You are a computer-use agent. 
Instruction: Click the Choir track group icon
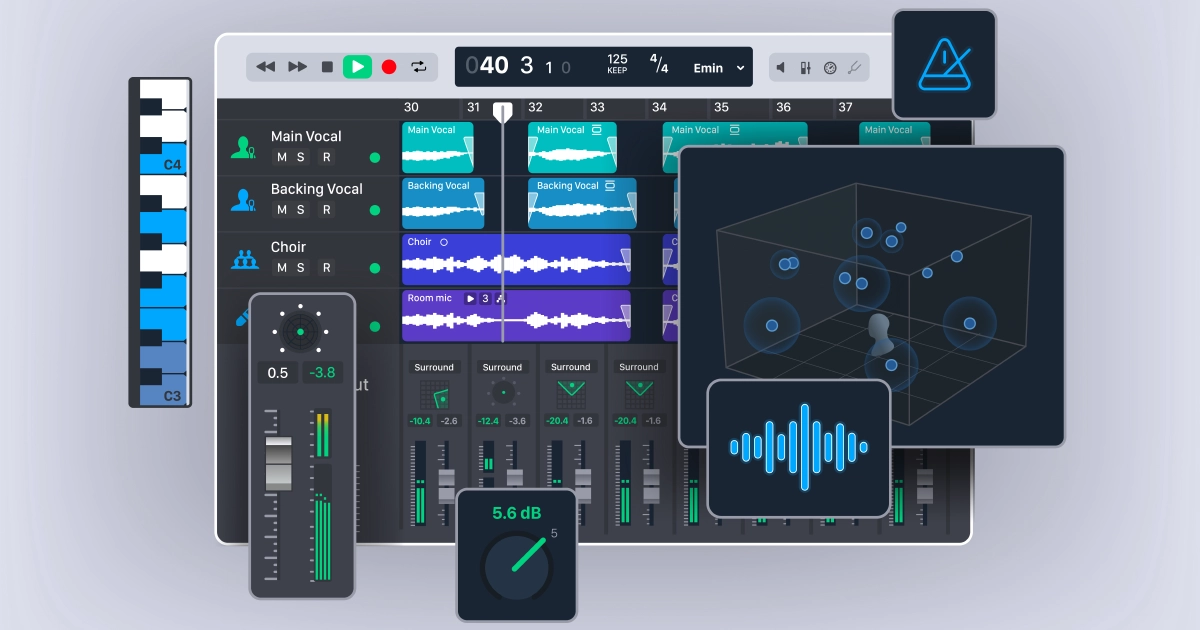coord(245,259)
